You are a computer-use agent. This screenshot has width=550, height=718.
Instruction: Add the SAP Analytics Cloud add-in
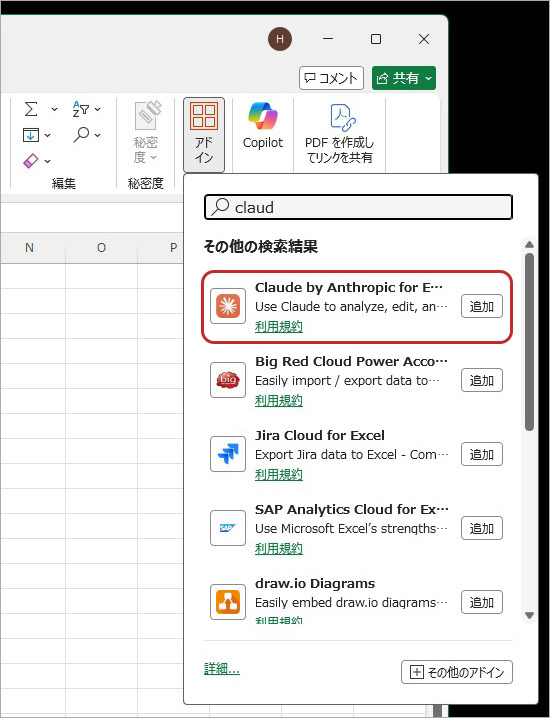click(x=482, y=529)
